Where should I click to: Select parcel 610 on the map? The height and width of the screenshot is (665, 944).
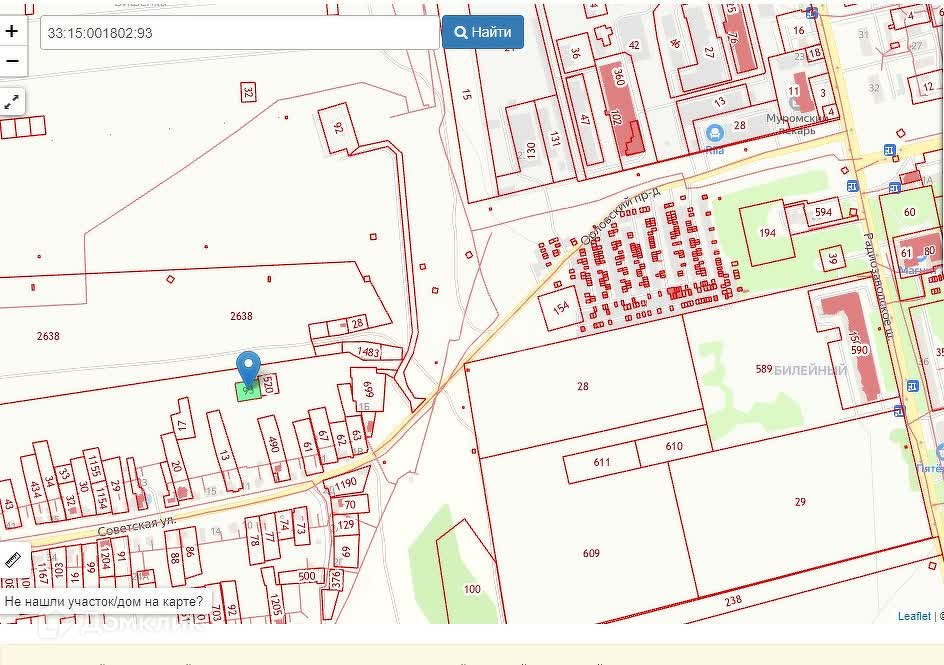(674, 446)
